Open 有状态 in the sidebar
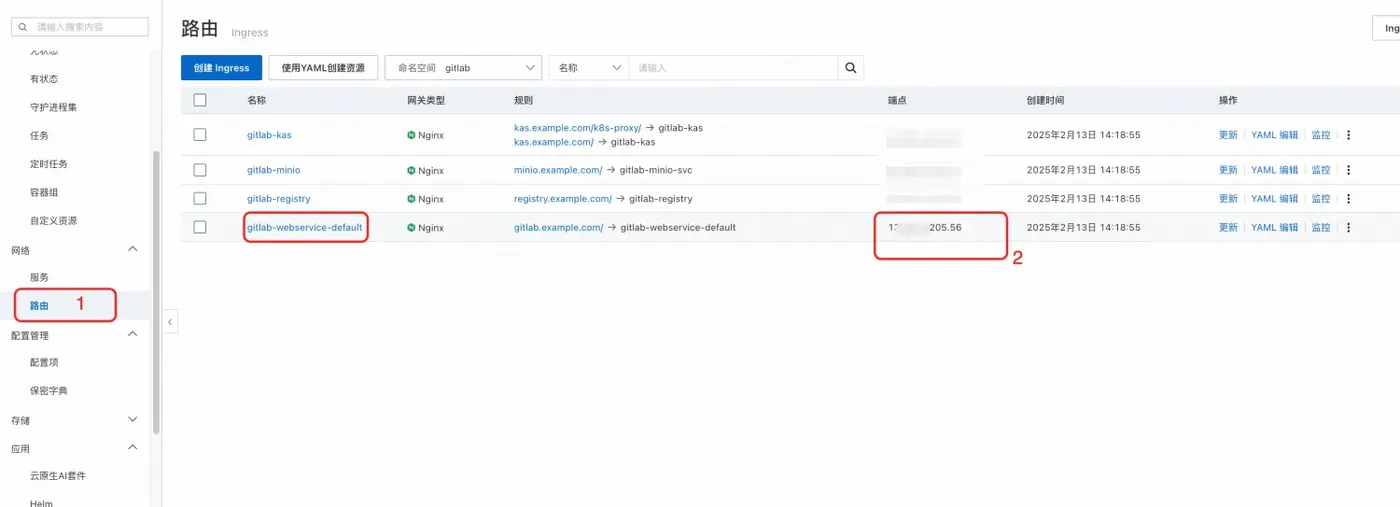Screen dimensions: 1400x507 tap(44, 79)
